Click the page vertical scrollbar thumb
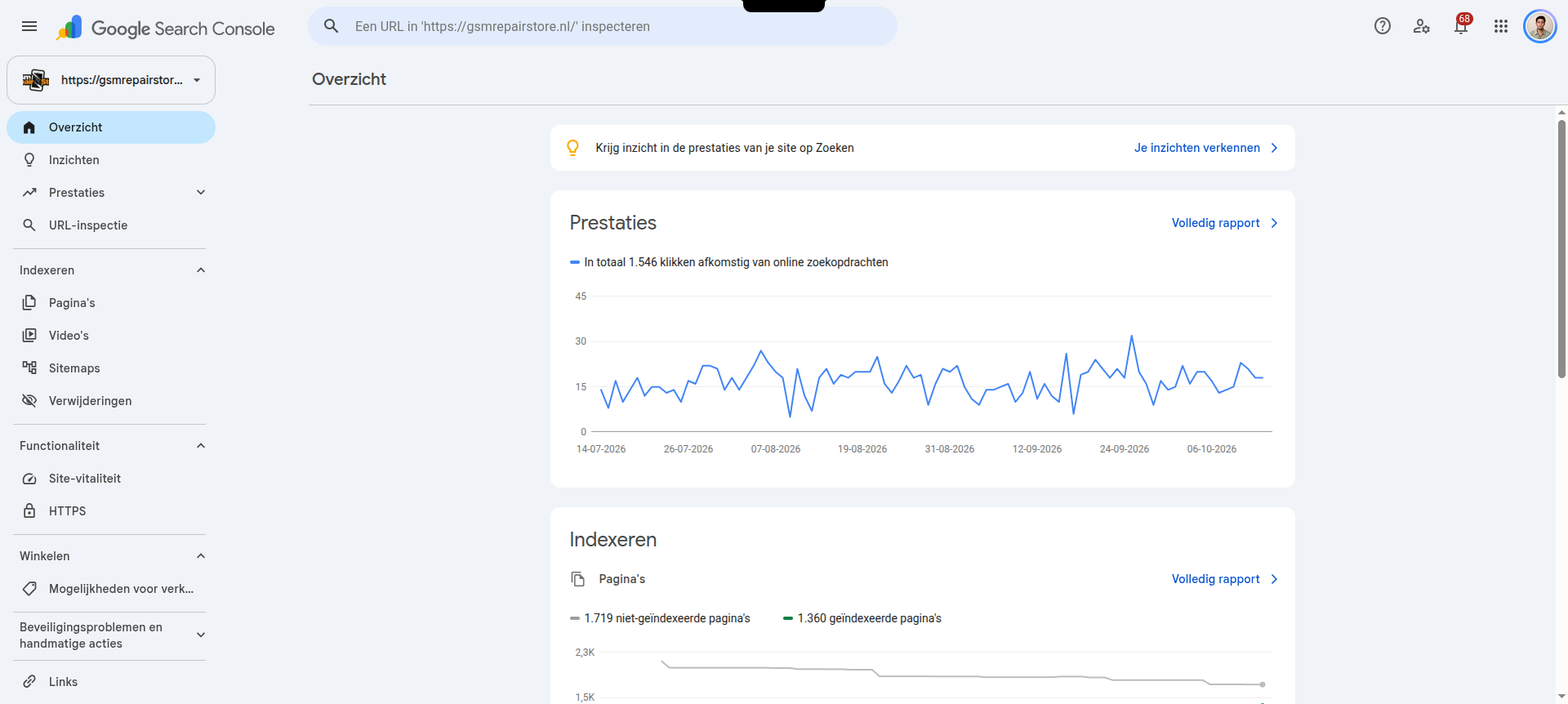The width and height of the screenshot is (1568, 704). (x=1561, y=249)
